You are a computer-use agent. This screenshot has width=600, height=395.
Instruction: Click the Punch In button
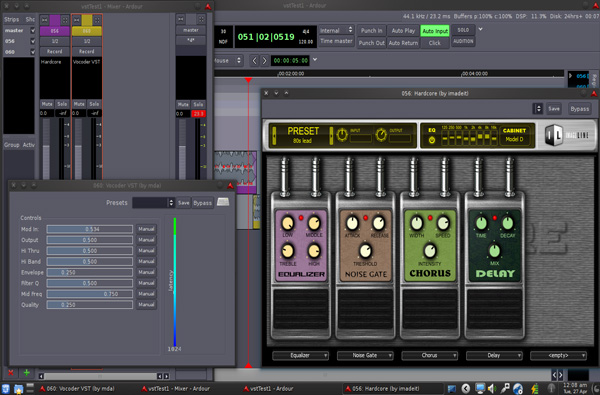(x=371, y=31)
